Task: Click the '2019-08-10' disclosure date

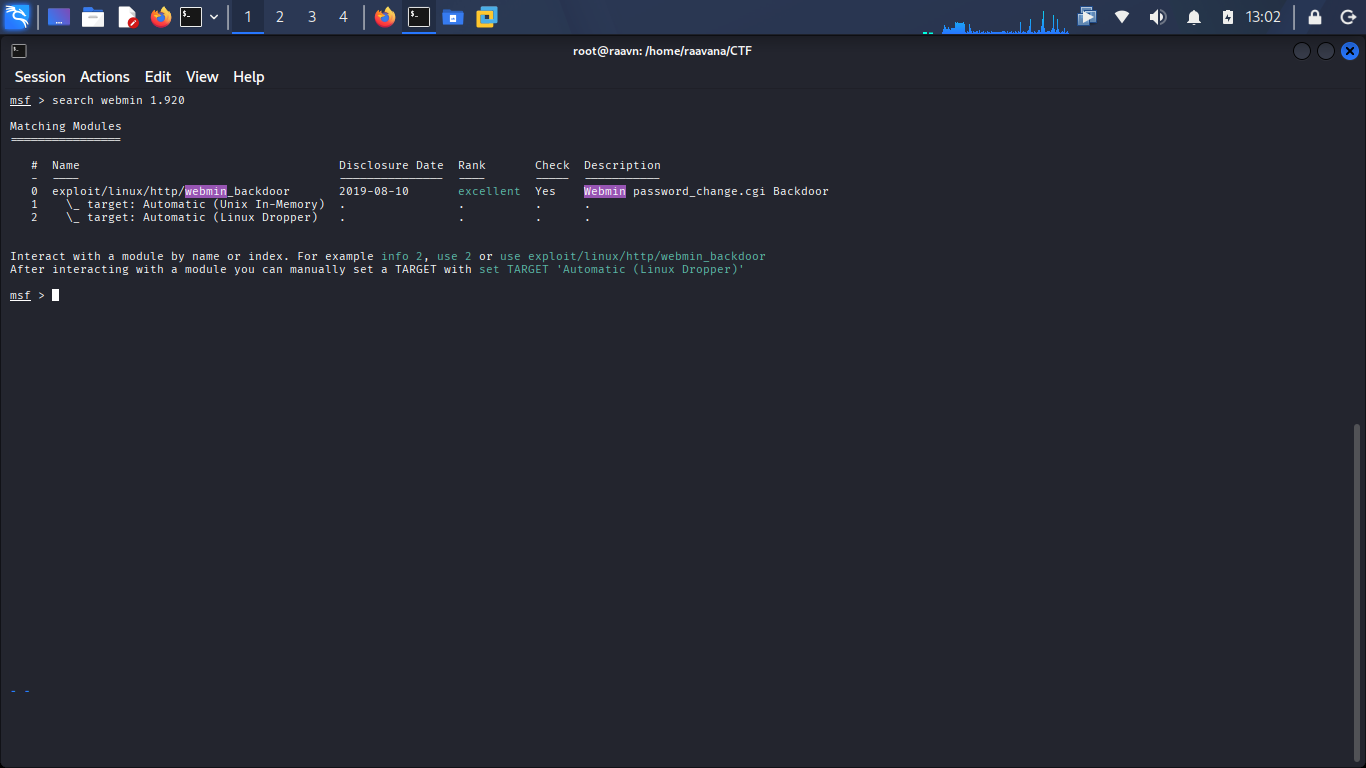Action: pyautogui.click(x=374, y=191)
